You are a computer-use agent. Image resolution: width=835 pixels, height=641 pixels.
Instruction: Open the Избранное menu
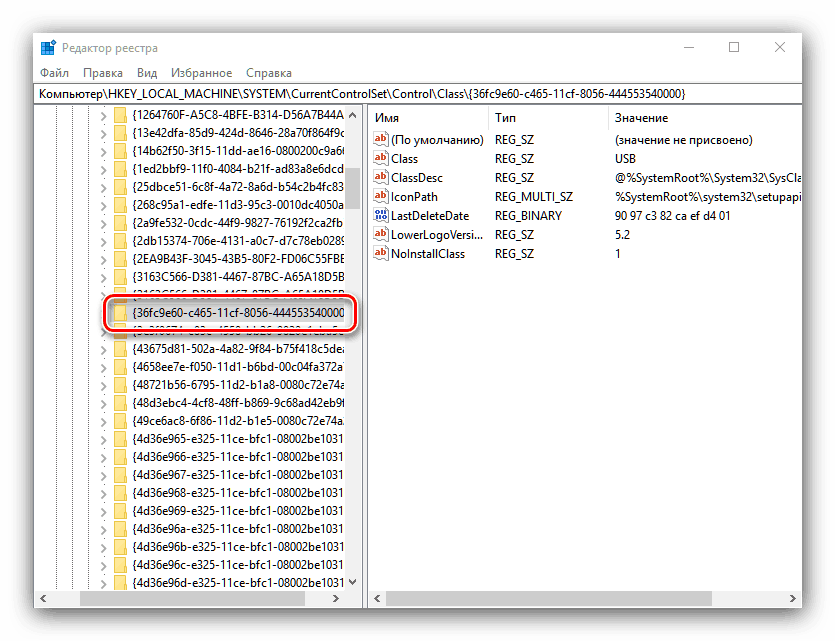pos(201,72)
